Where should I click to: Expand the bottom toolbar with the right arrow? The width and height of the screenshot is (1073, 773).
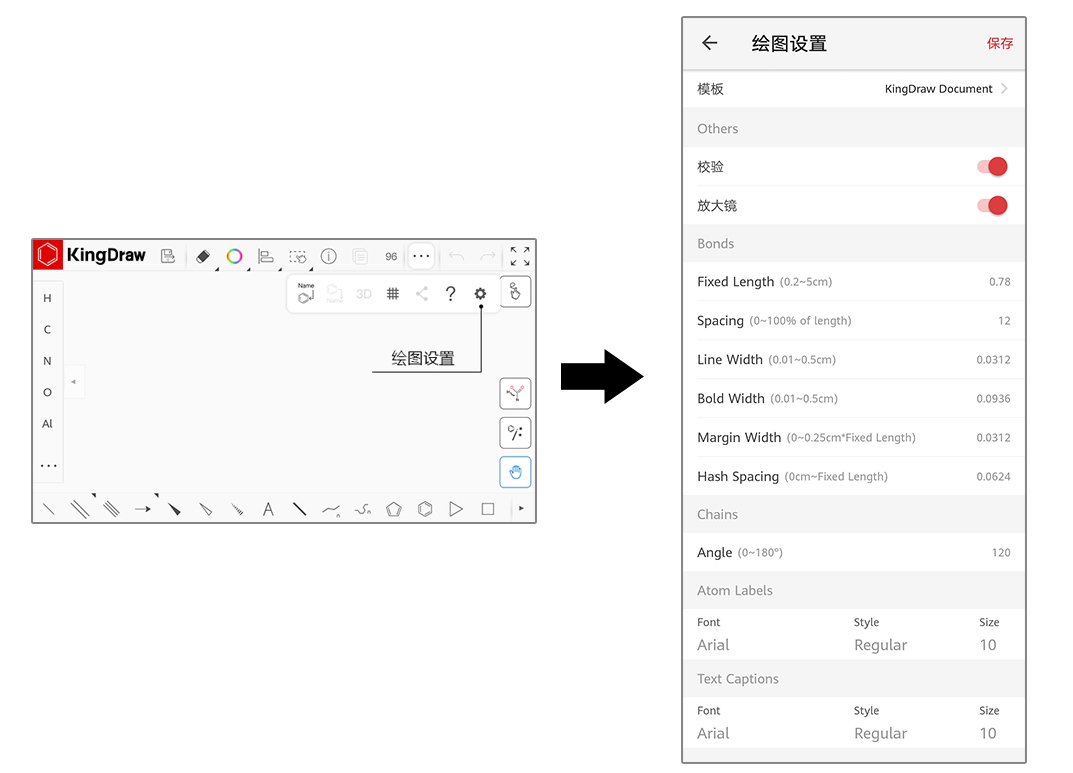(521, 508)
